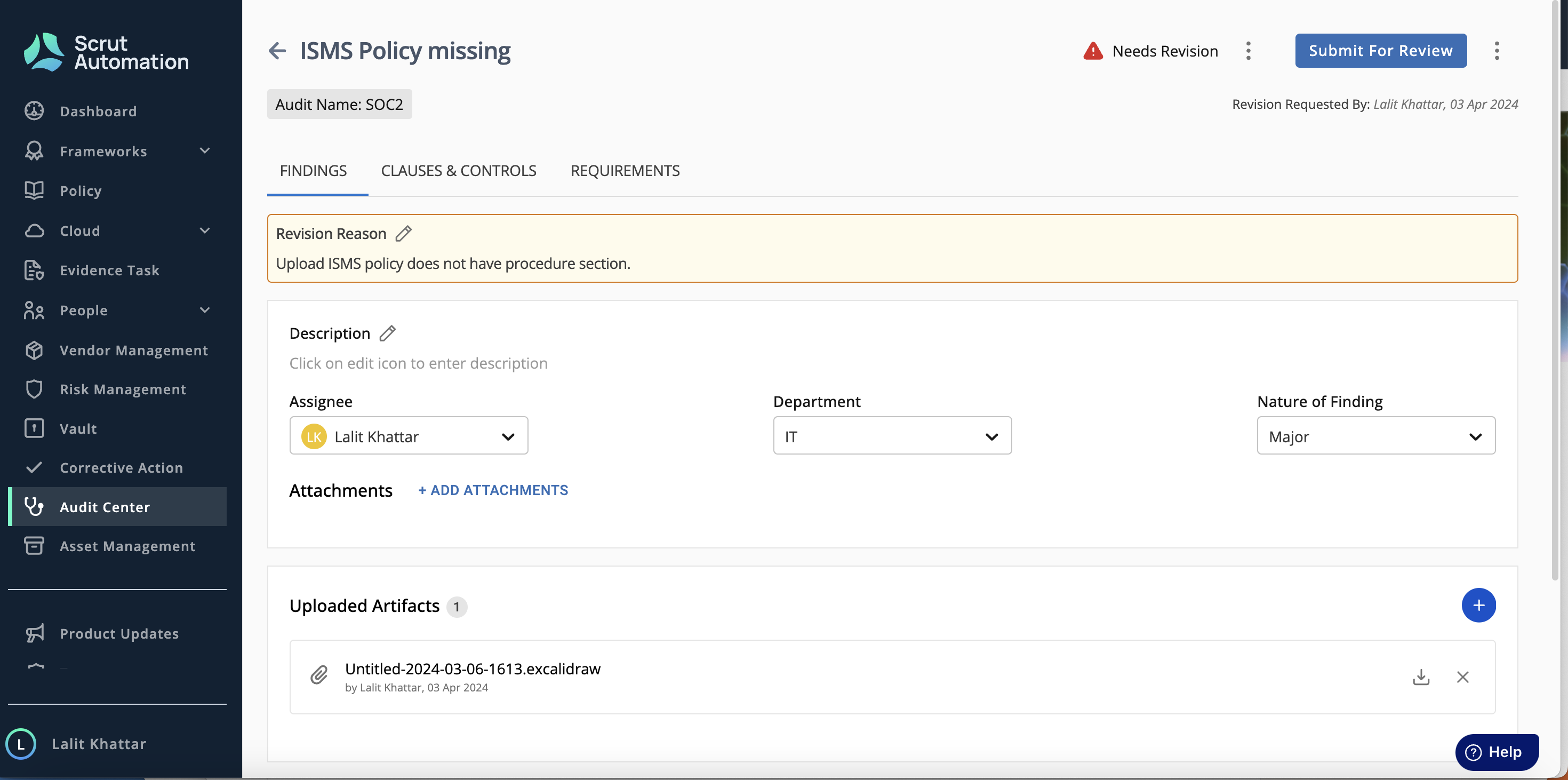Click the red Needs Revision warning icon

(1093, 51)
